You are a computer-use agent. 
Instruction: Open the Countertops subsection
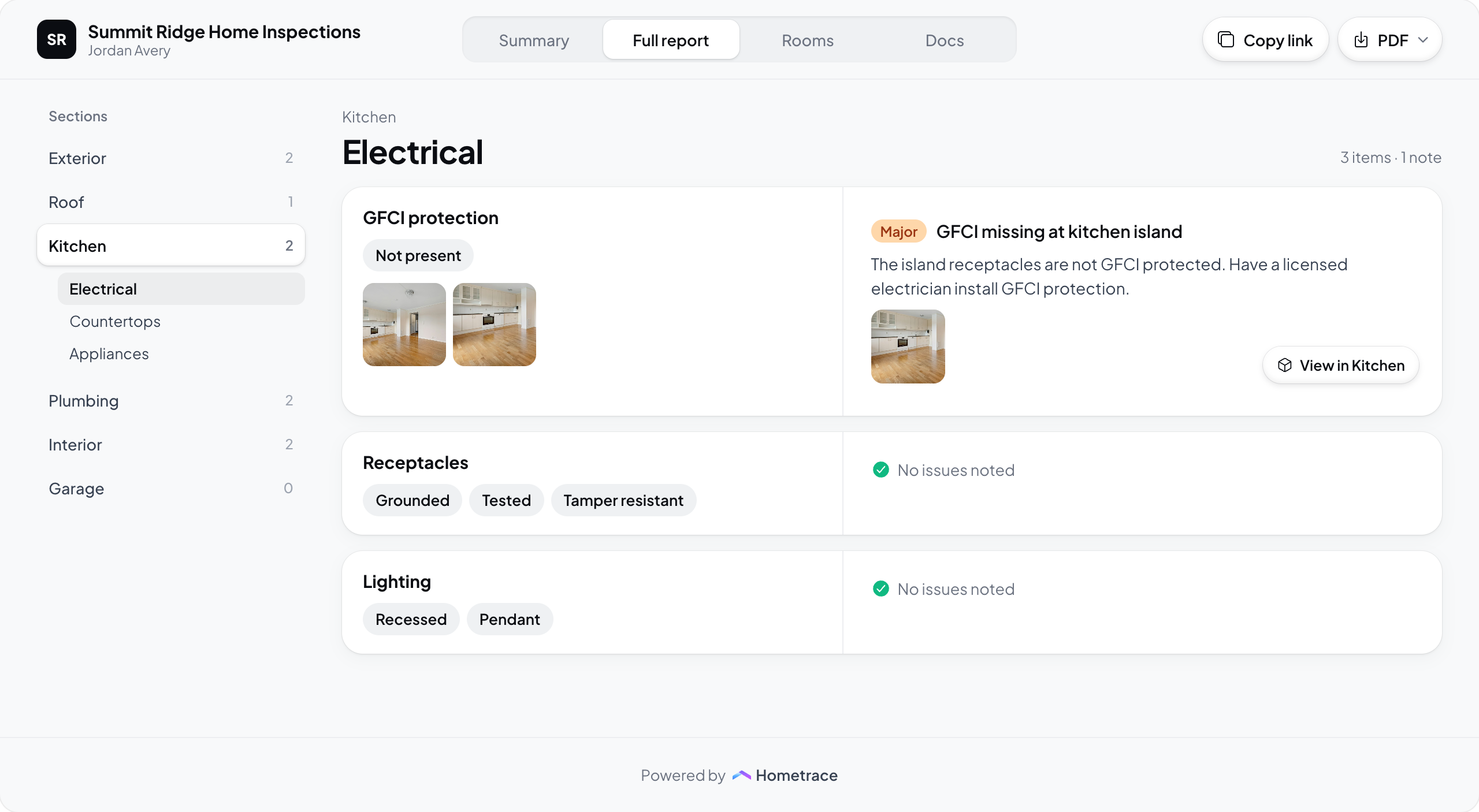tap(181, 321)
